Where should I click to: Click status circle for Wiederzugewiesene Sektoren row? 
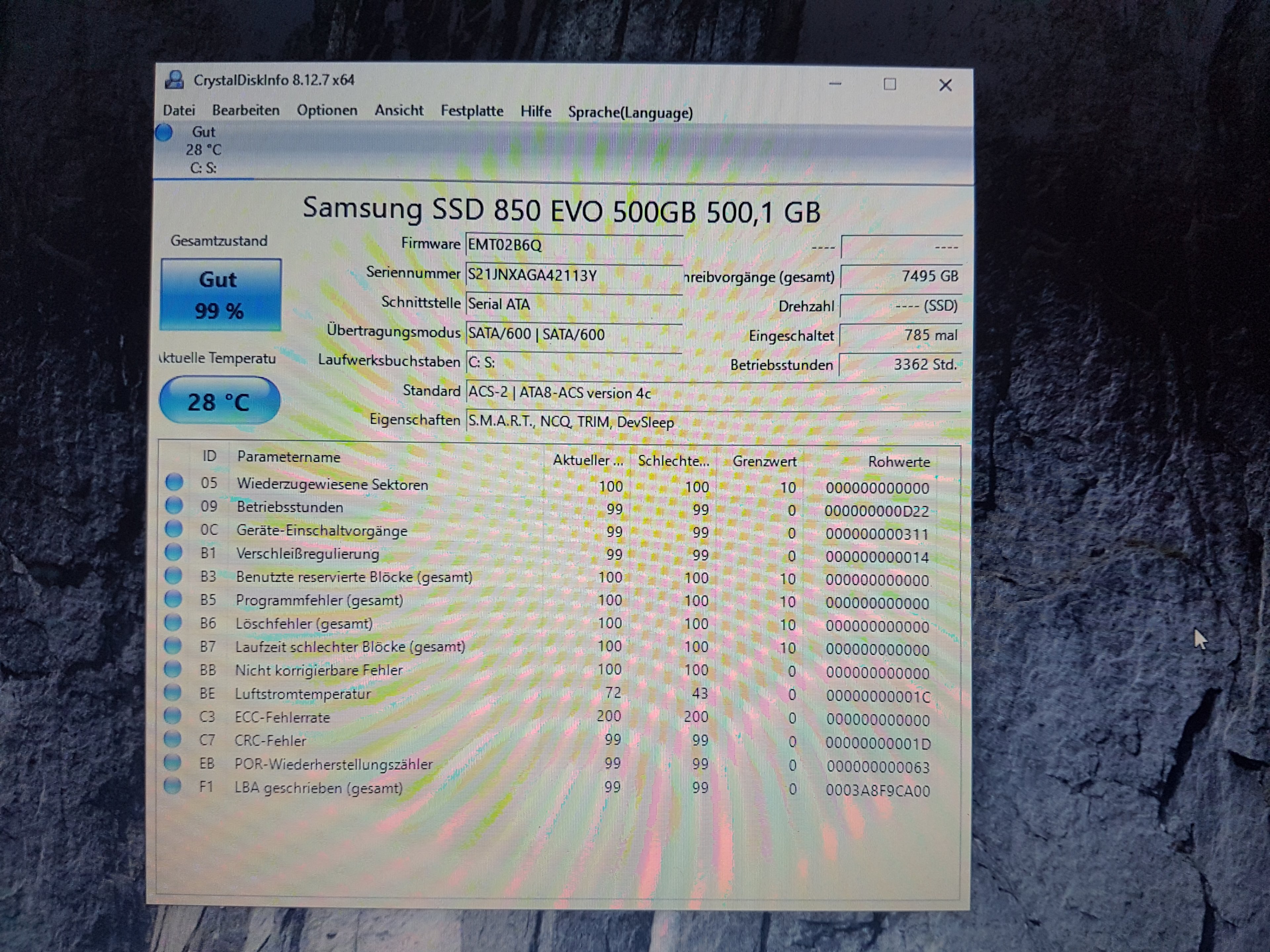click(x=174, y=482)
